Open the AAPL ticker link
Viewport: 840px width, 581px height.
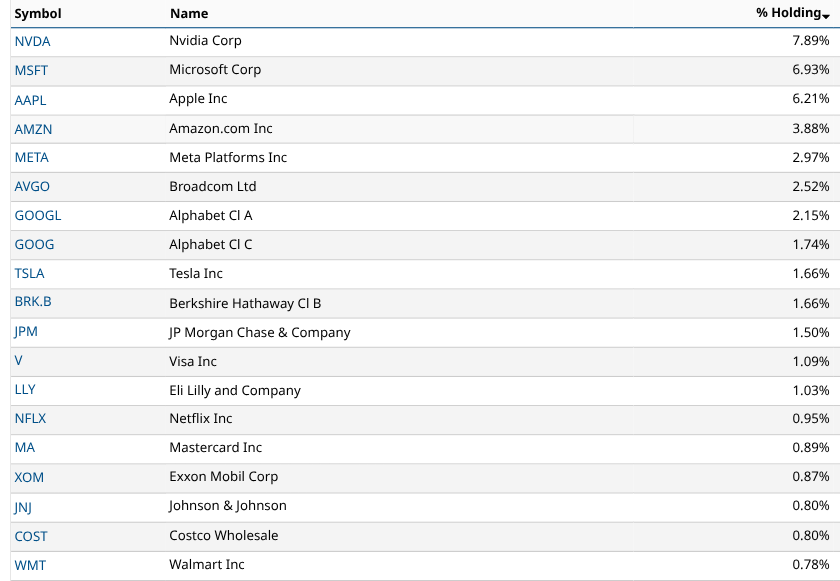31,100
